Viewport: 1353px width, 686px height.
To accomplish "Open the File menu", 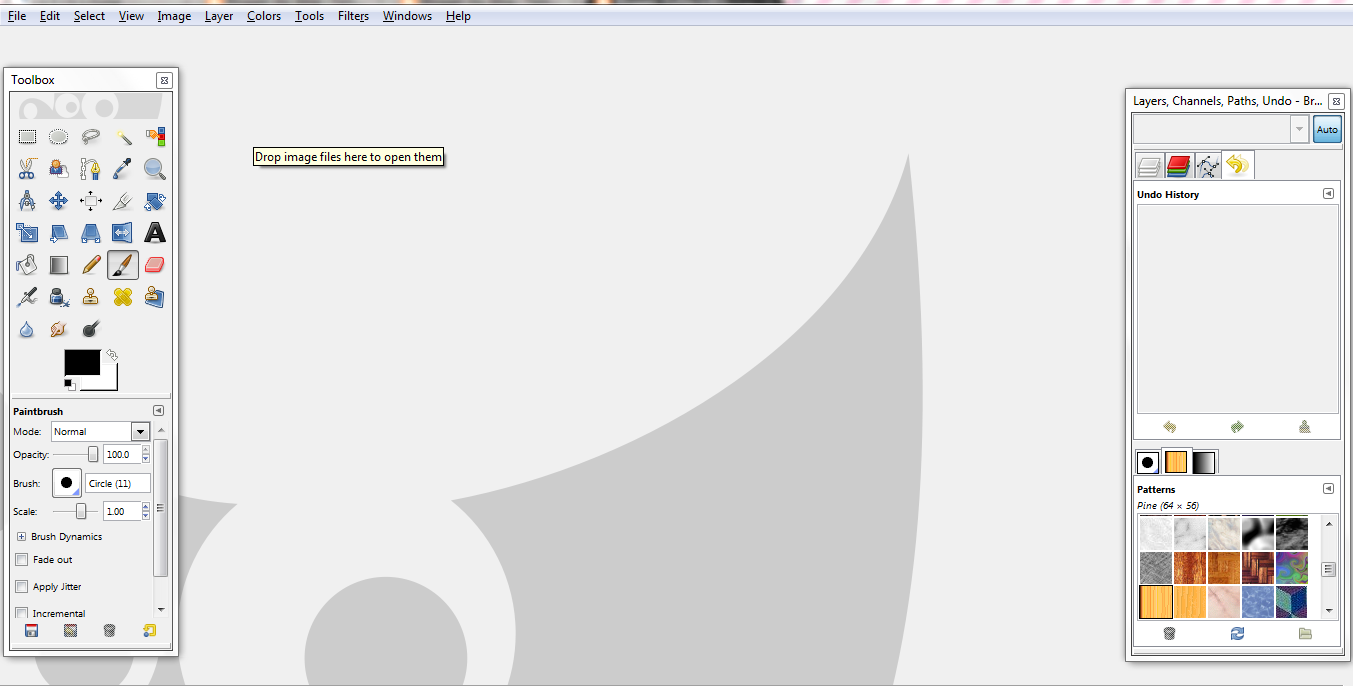I will (17, 16).
